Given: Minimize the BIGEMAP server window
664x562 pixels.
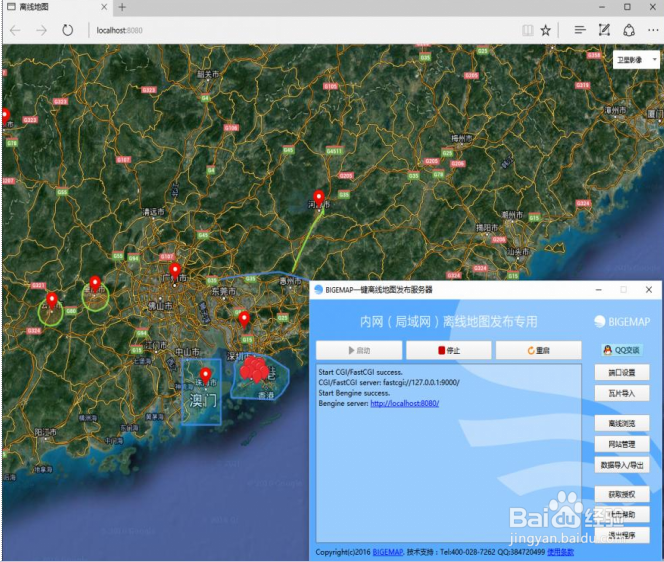Looking at the screenshot, I should (x=598, y=290).
